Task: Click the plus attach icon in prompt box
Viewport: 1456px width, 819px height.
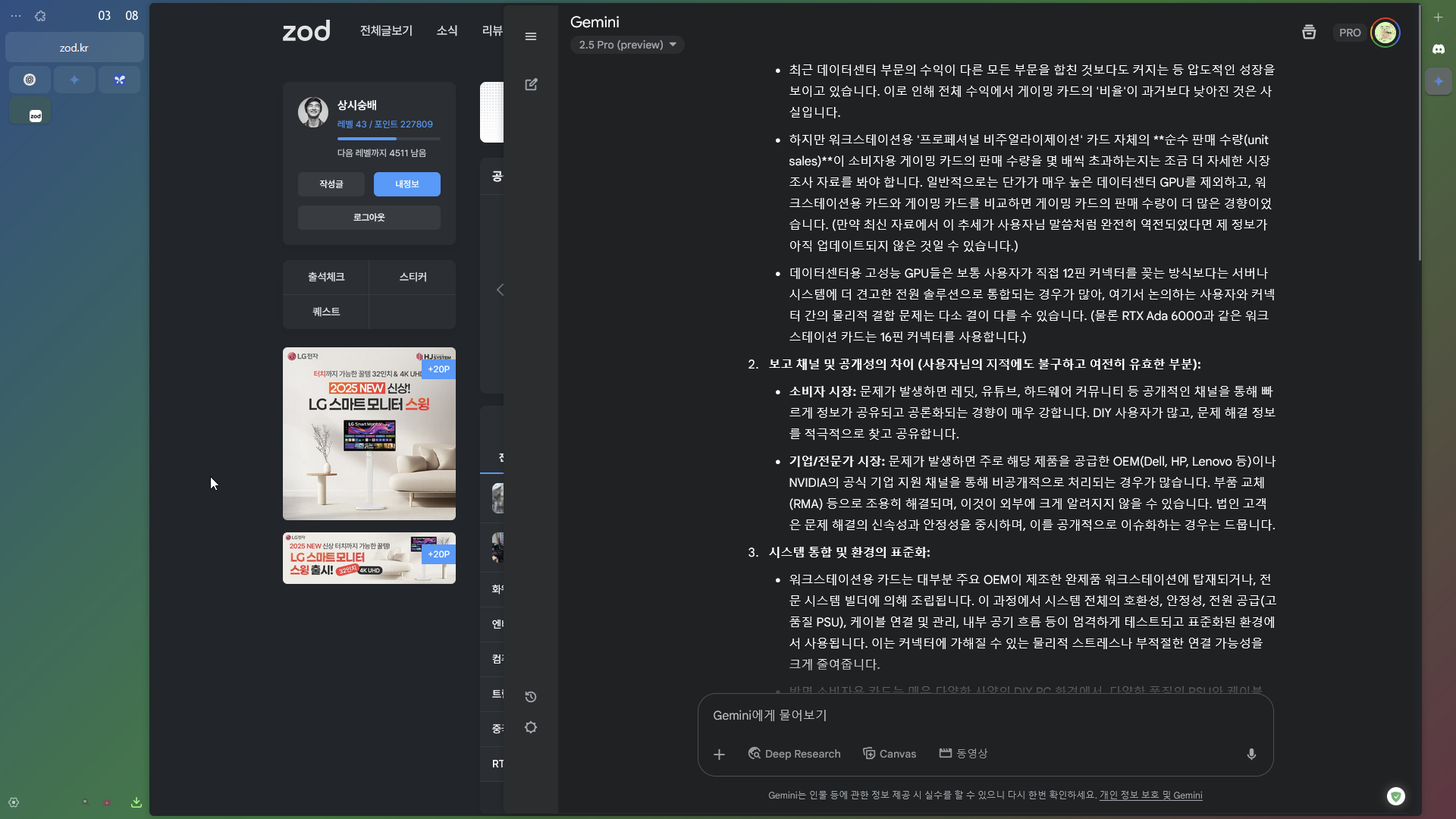Action: point(719,755)
